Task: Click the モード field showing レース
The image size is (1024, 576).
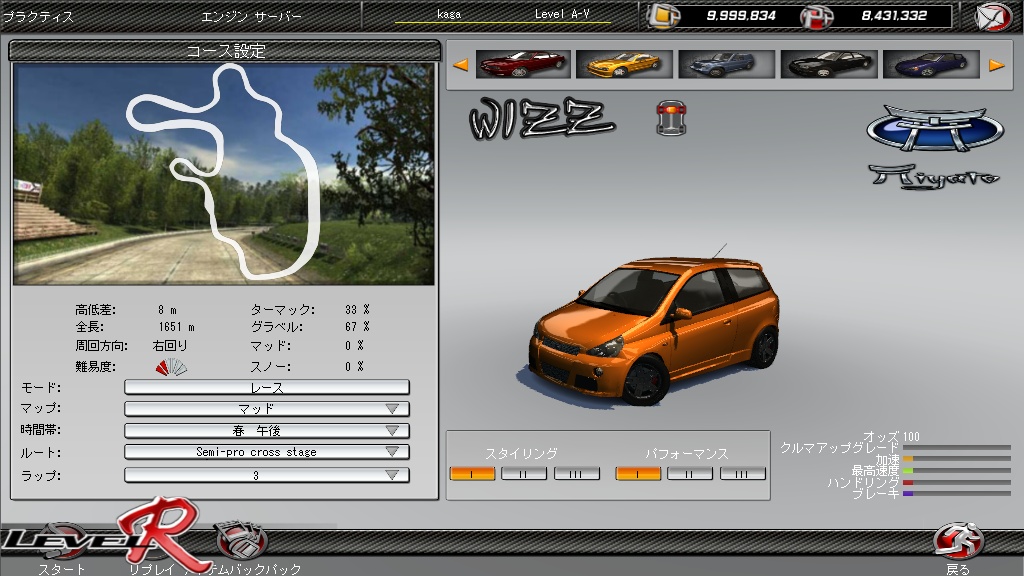Action: (x=267, y=387)
